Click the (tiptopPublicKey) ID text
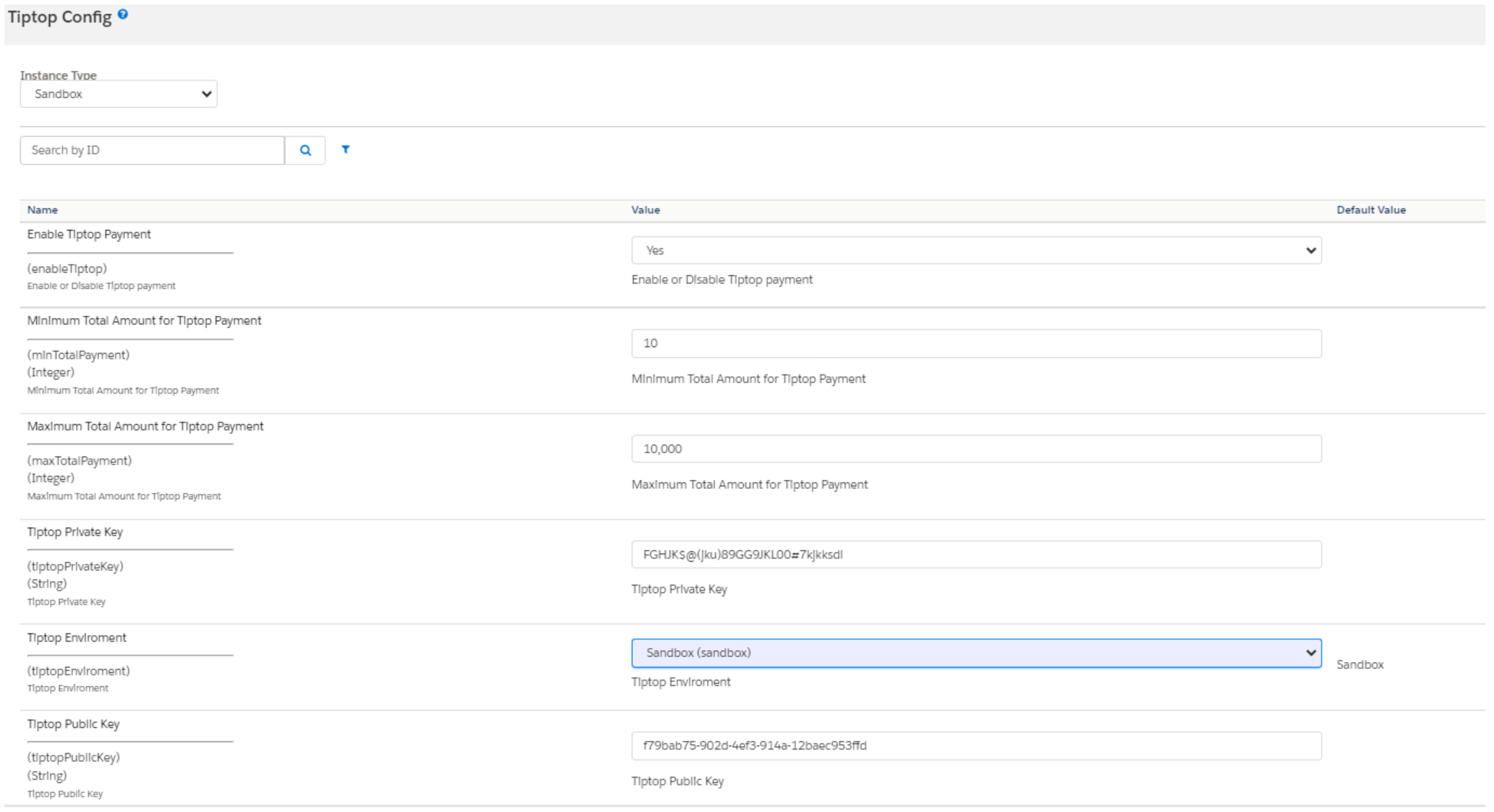The image size is (1494, 812). (x=73, y=757)
